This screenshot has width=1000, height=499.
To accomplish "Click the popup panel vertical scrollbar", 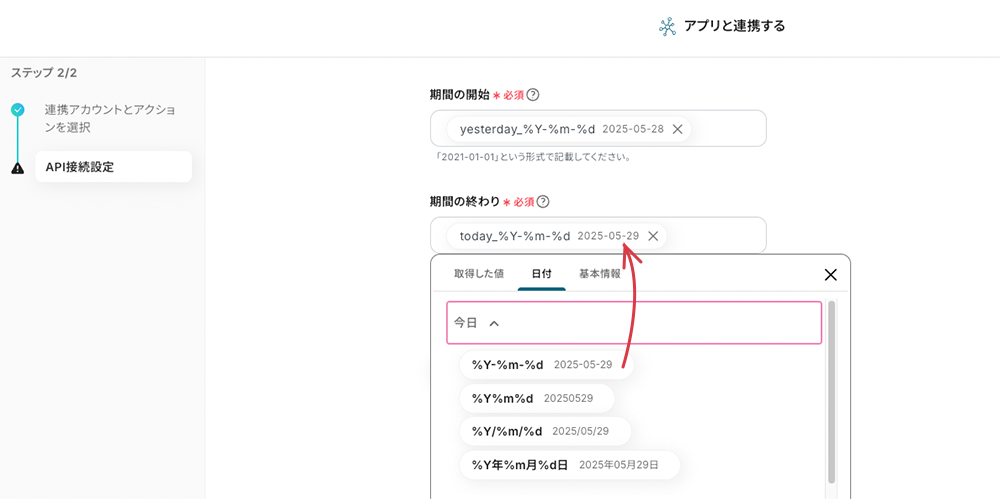I will point(832,390).
